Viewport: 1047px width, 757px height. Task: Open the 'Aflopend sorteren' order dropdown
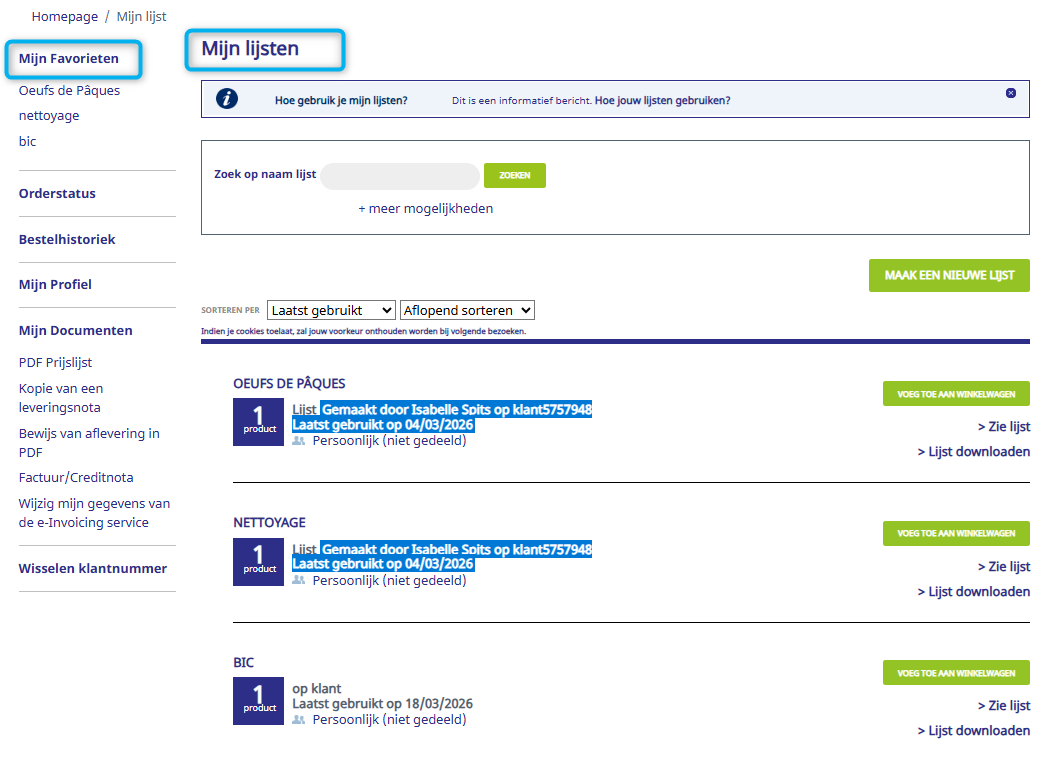click(x=467, y=310)
